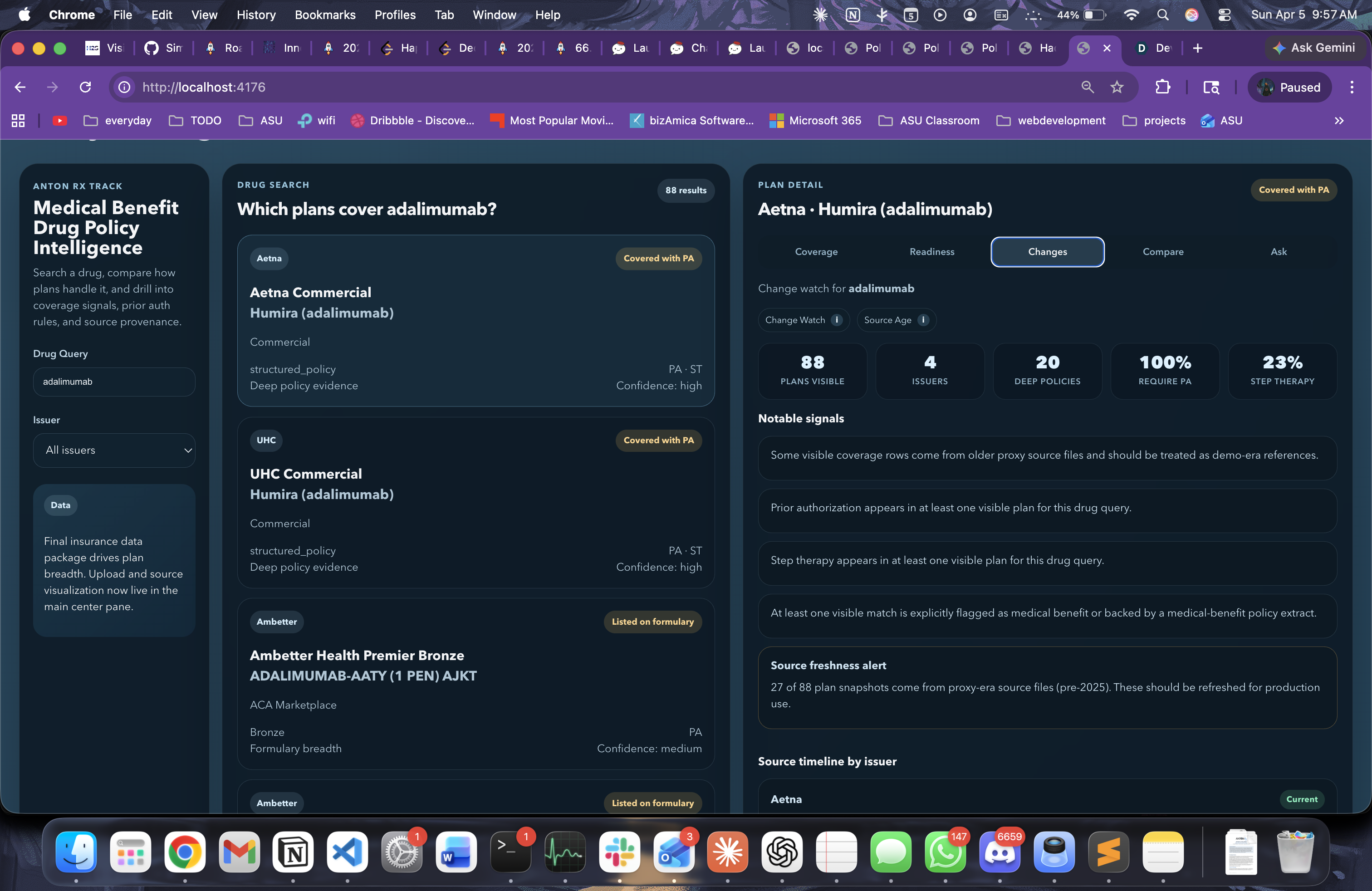Select the UHC Commercial Humira result card
The height and width of the screenshot is (891, 1372).
click(x=475, y=503)
